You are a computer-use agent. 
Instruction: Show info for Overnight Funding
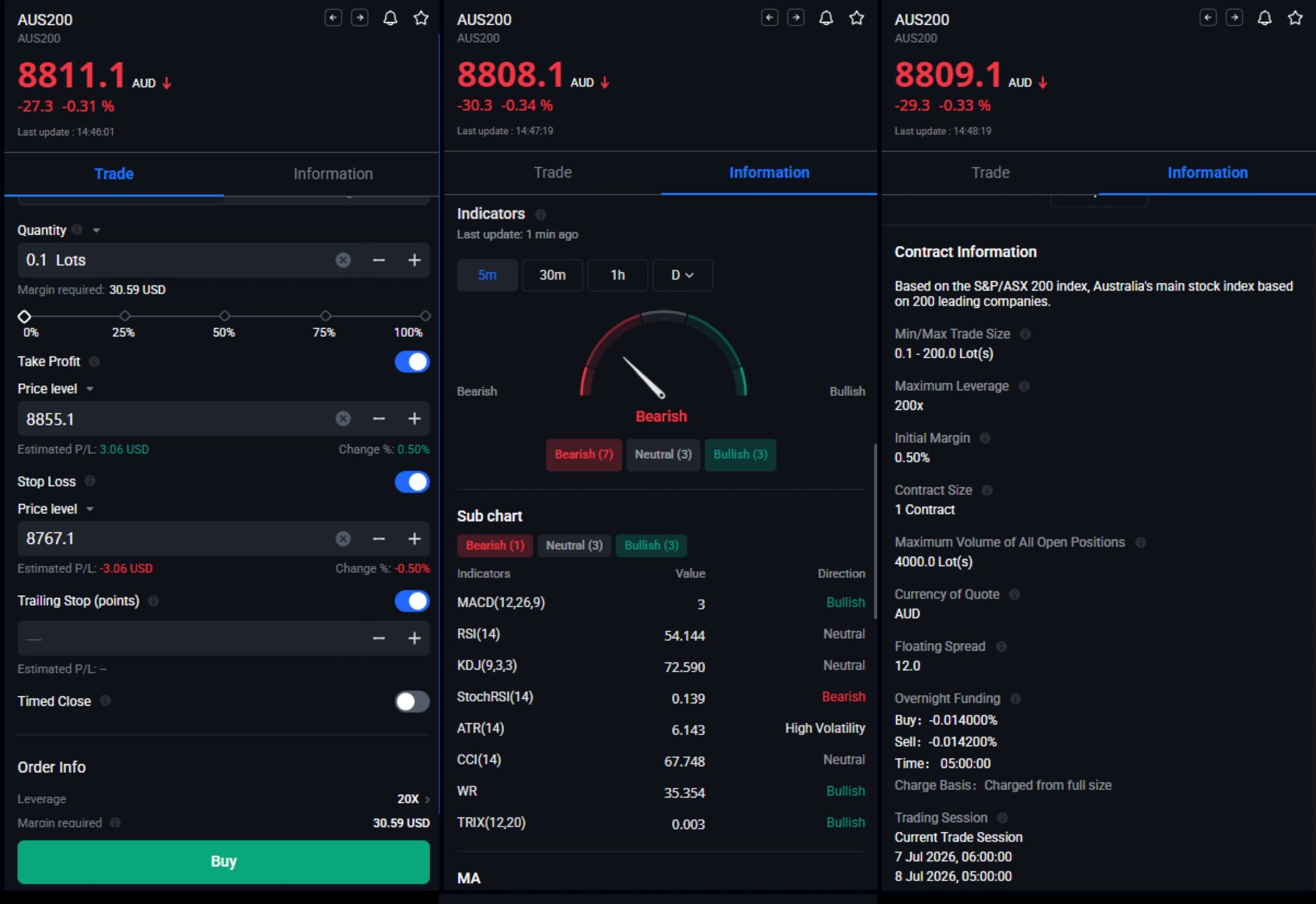coord(1015,698)
